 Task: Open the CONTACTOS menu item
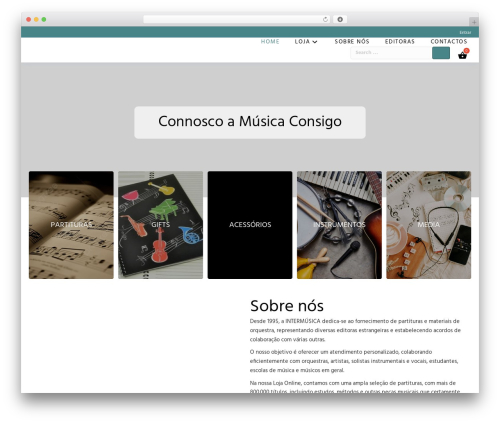(449, 42)
